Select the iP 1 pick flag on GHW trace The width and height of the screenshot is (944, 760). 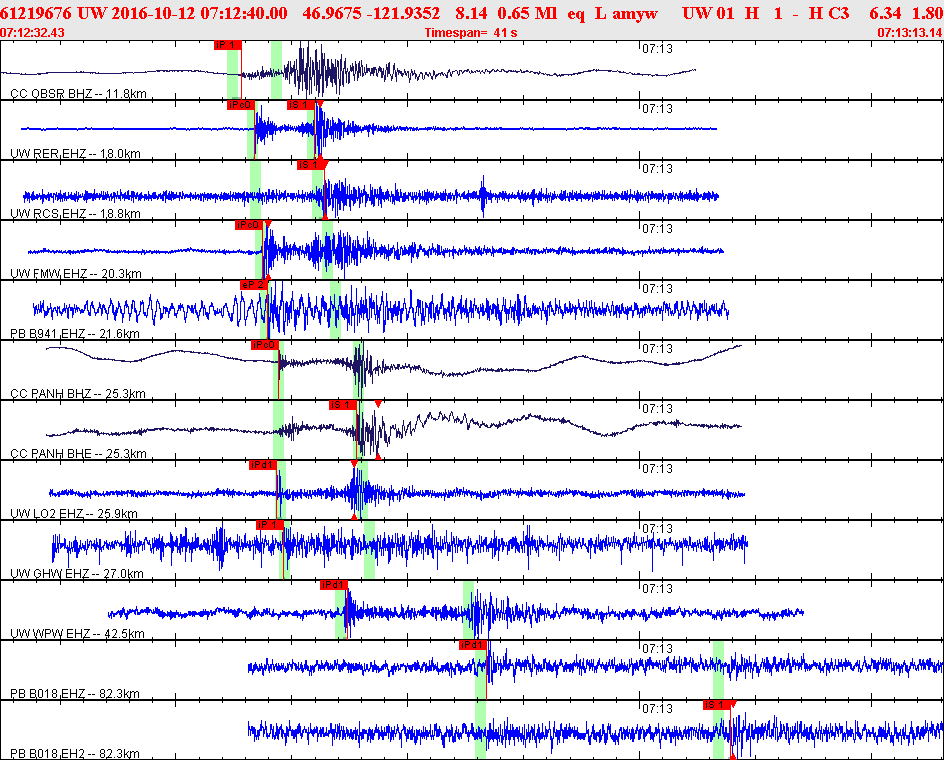pos(270,525)
